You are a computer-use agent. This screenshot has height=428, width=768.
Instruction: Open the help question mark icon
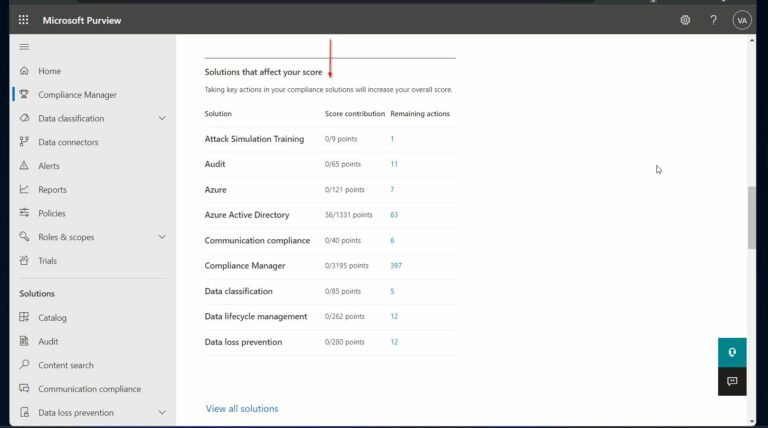pyautogui.click(x=713, y=20)
